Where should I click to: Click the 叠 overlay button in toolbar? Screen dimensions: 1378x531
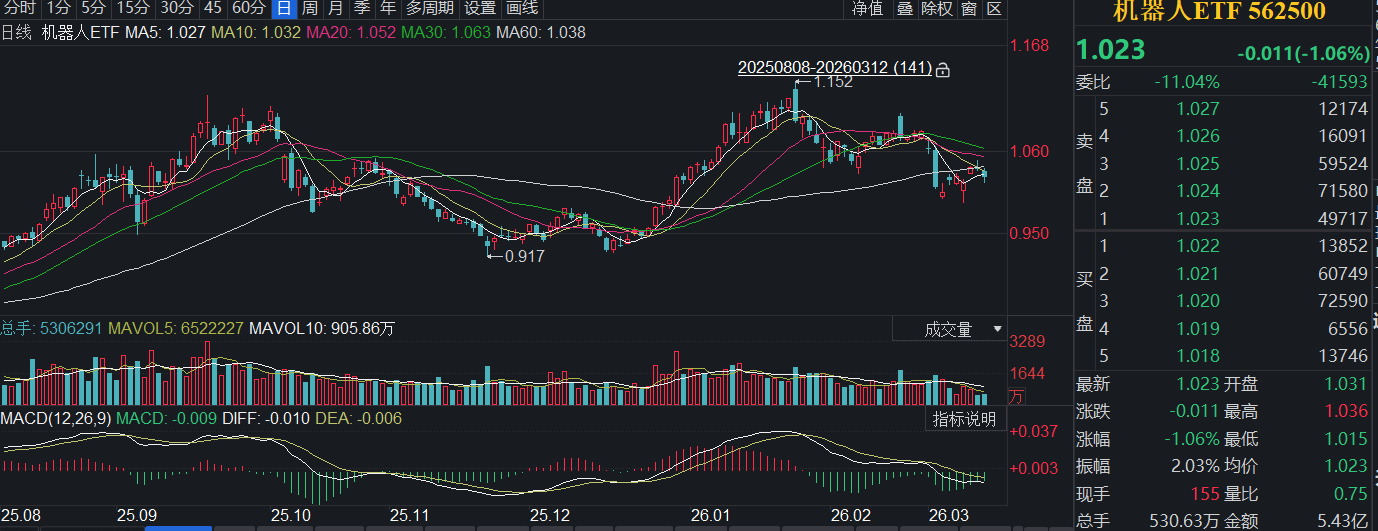click(904, 9)
